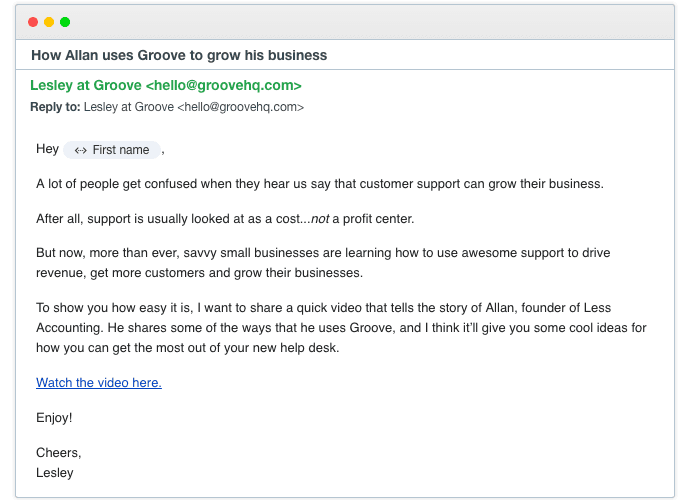Click the "Cheers," sign-off text

tap(58, 453)
